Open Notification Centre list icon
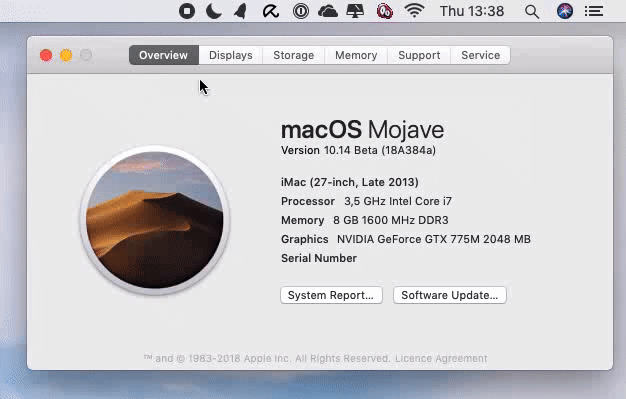Screen dimensions: 626x399 [x=594, y=11]
